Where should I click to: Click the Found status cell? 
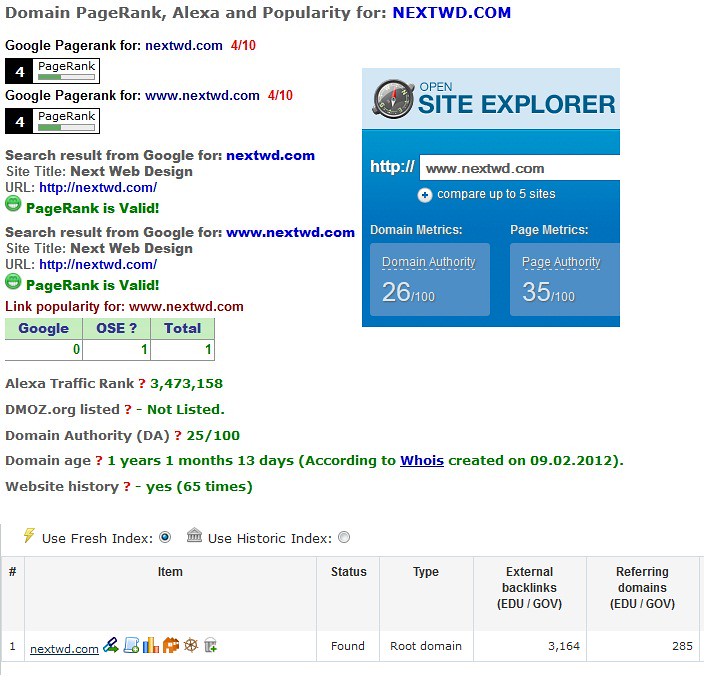[348, 646]
